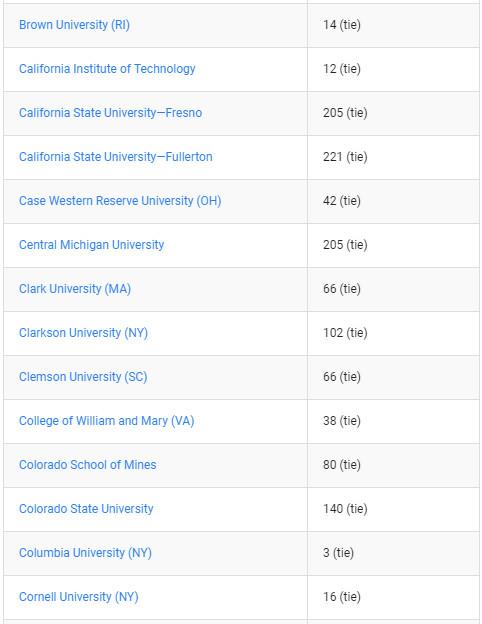482x624 pixels.
Task: Click California State University—Fullerton link
Action: click(115, 157)
